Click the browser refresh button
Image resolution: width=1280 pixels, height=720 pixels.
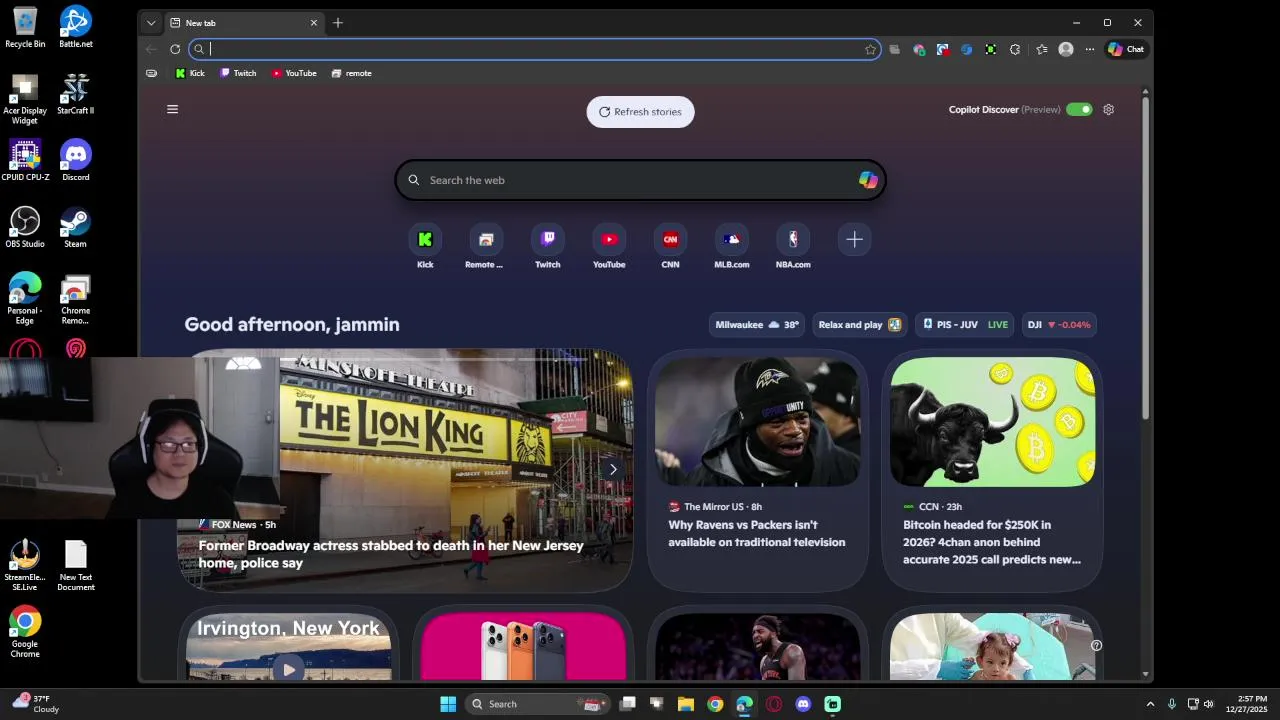[x=175, y=49]
